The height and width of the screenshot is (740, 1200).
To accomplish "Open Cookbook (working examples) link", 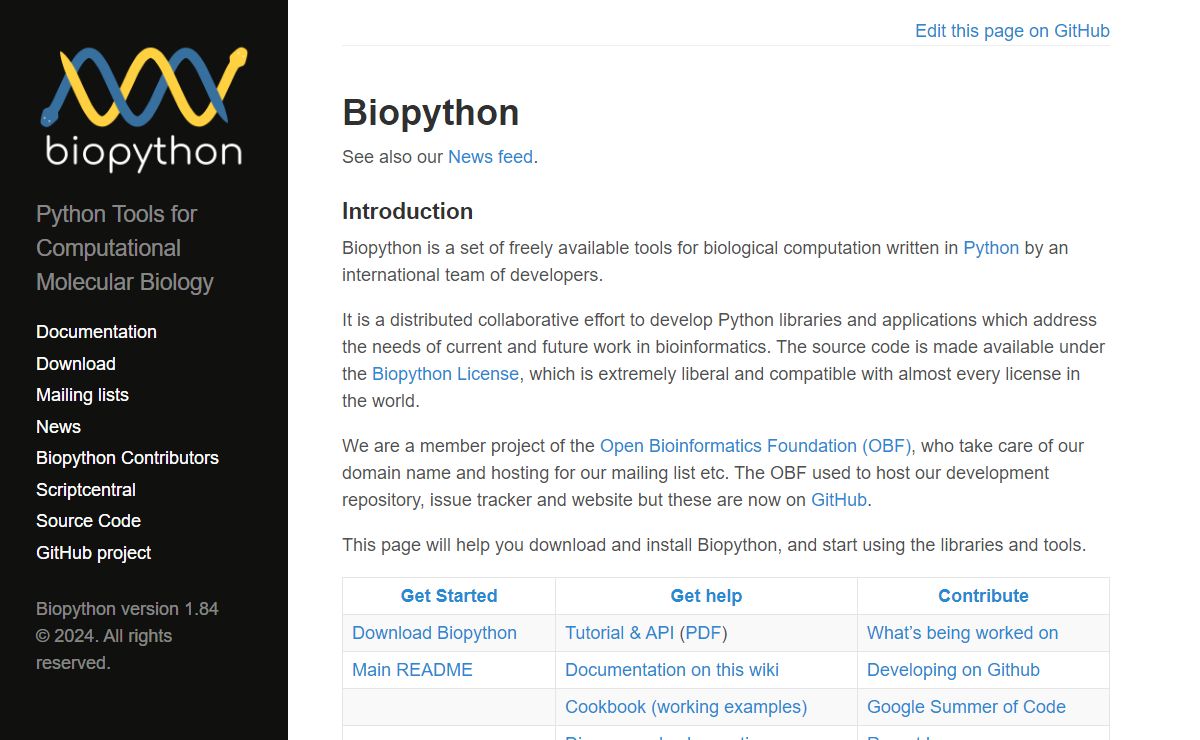I will (x=685, y=707).
